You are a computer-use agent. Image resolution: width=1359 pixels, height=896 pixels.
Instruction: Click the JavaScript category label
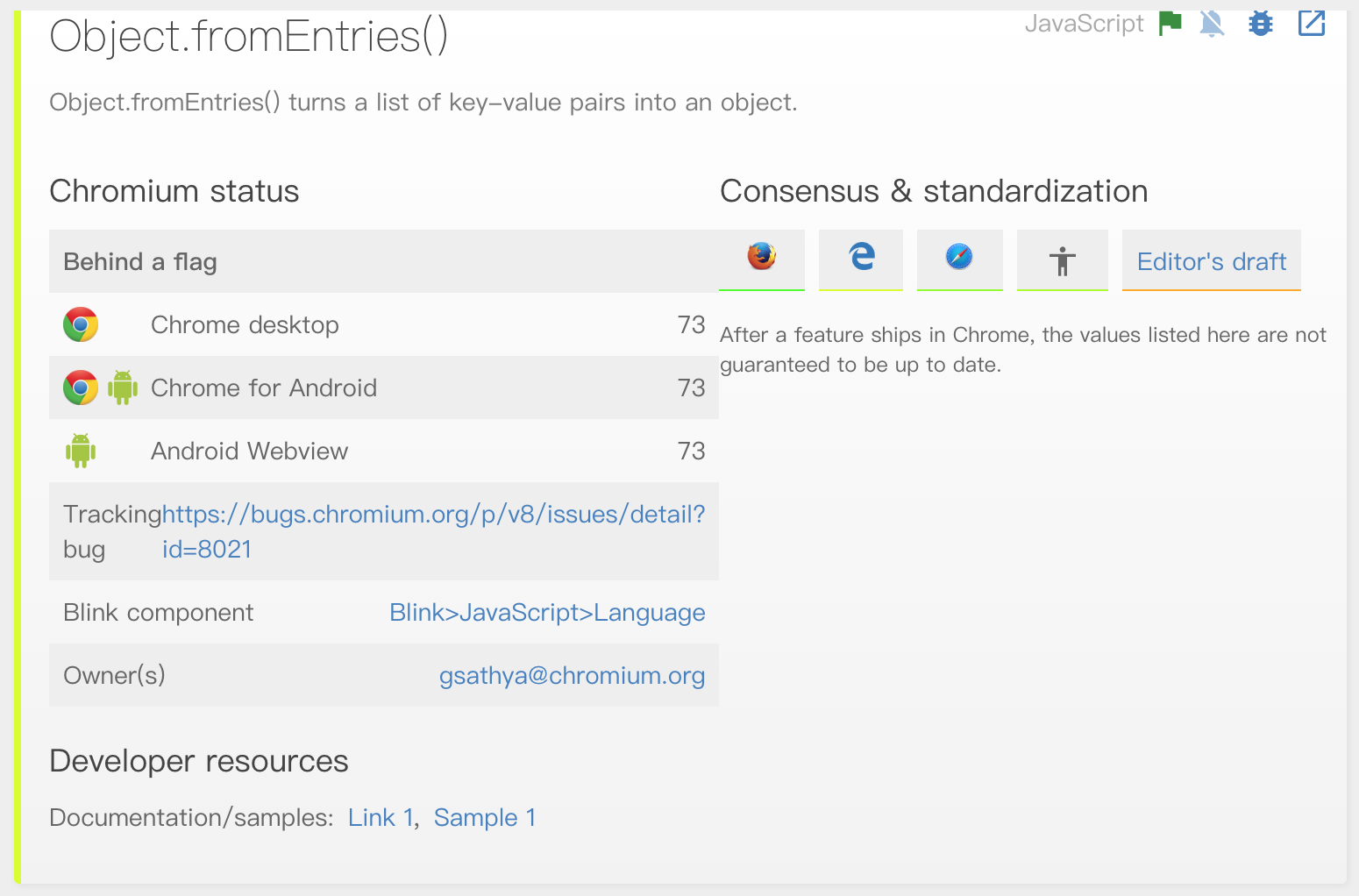1084,24
